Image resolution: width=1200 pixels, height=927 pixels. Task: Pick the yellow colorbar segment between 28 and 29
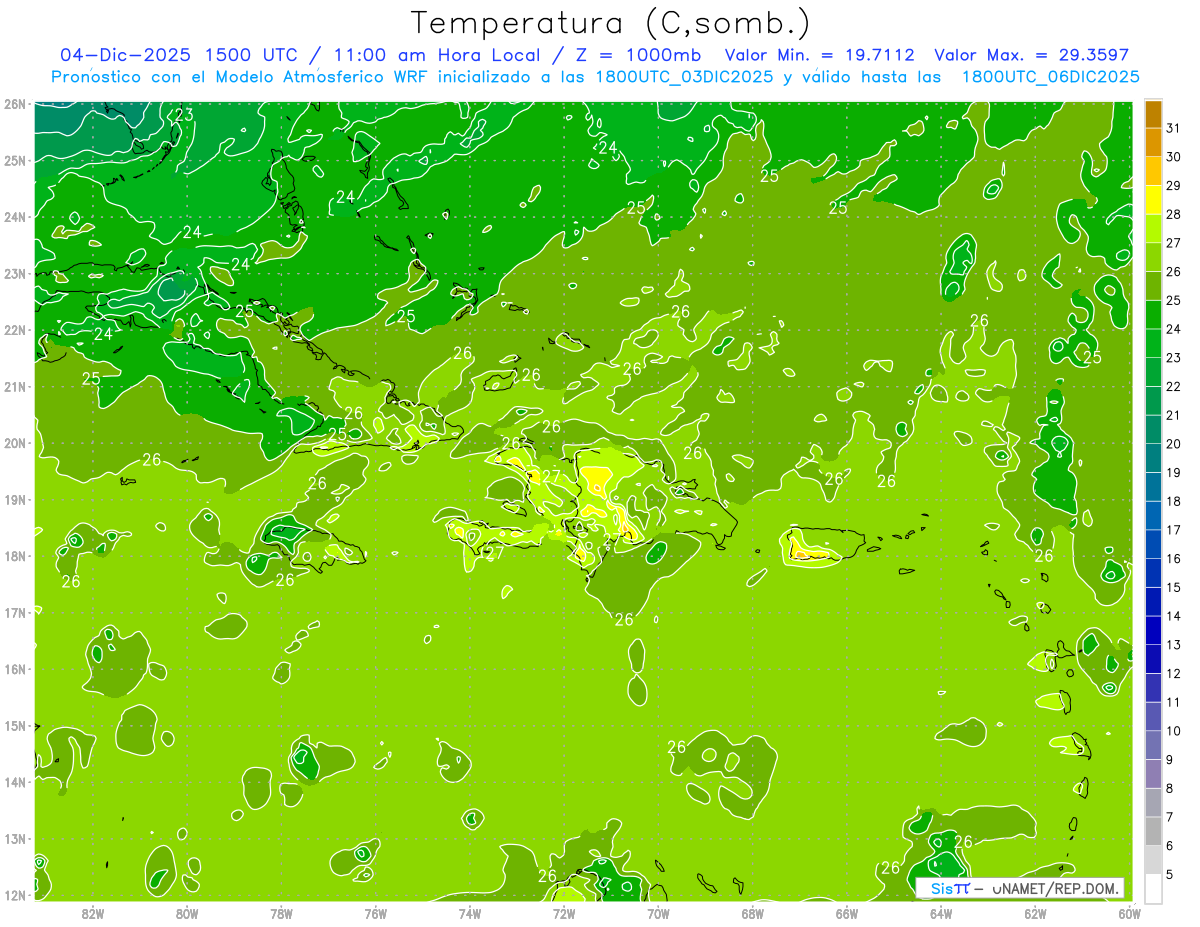point(1153,200)
